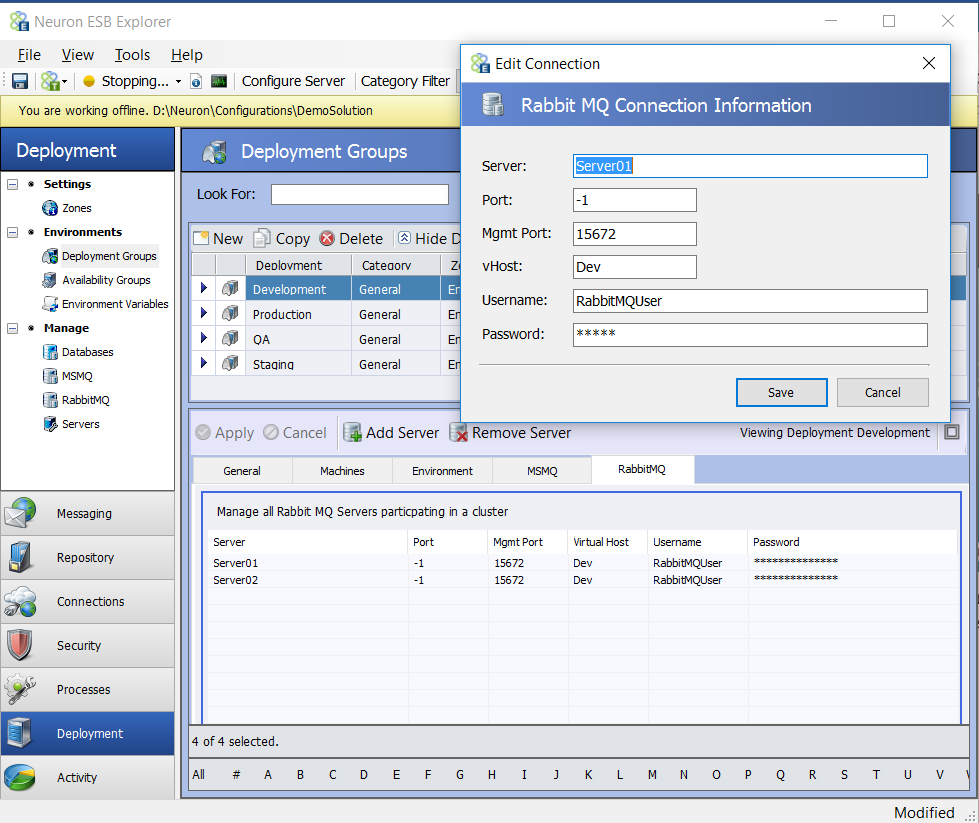The image size is (979, 823).
Task: Click the New deployment group icon
Action: (201, 239)
